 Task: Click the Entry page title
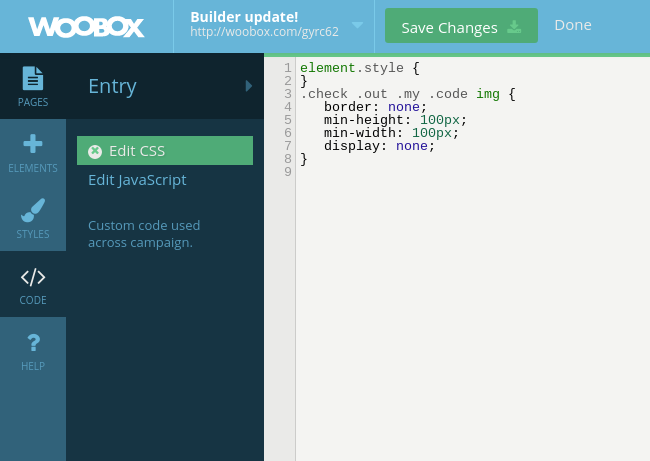(112, 86)
